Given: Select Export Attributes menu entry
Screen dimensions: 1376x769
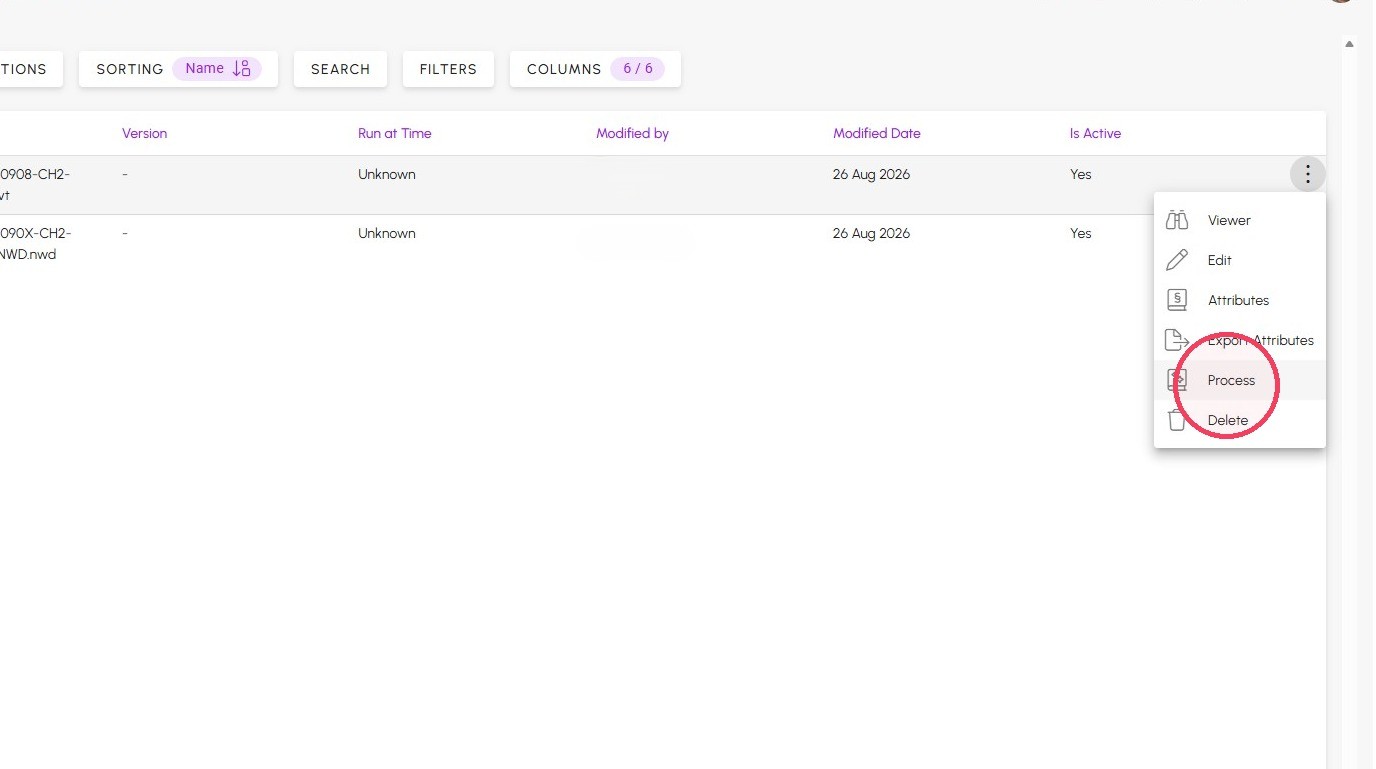Looking at the screenshot, I should pyautogui.click(x=1240, y=340).
